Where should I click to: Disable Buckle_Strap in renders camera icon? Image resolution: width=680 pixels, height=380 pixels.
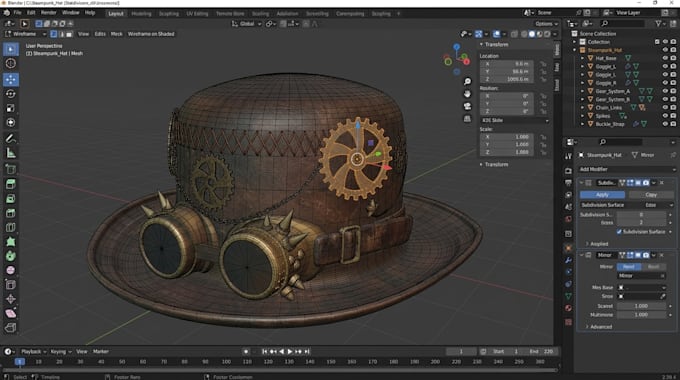(673, 124)
